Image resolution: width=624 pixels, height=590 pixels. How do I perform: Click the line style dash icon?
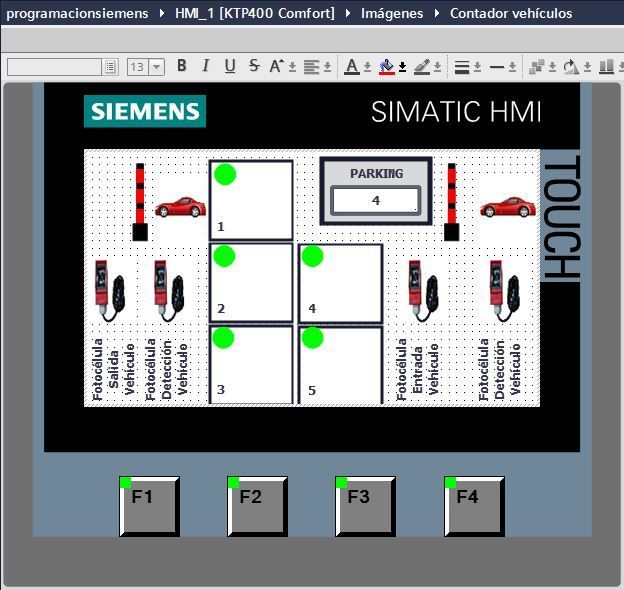pos(497,67)
